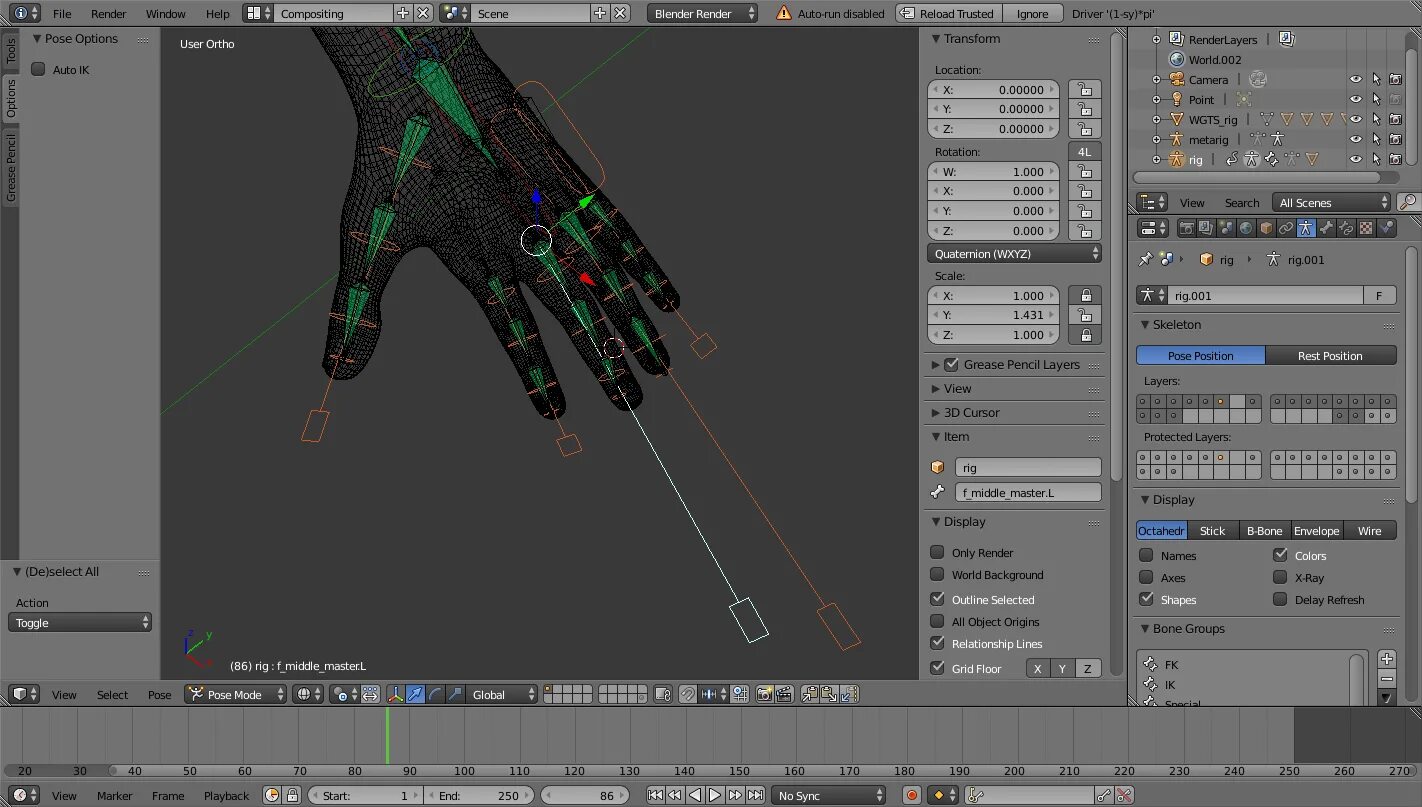Hide the Camera object via eye icon

(x=1356, y=79)
